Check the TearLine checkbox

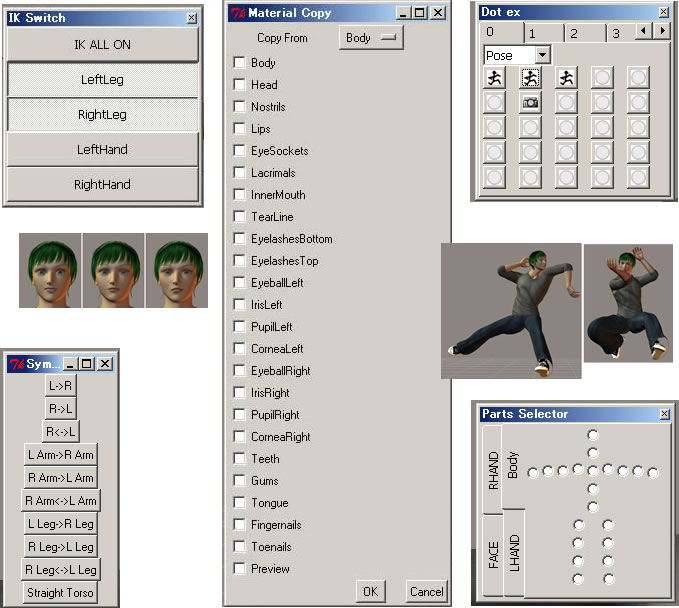point(239,216)
